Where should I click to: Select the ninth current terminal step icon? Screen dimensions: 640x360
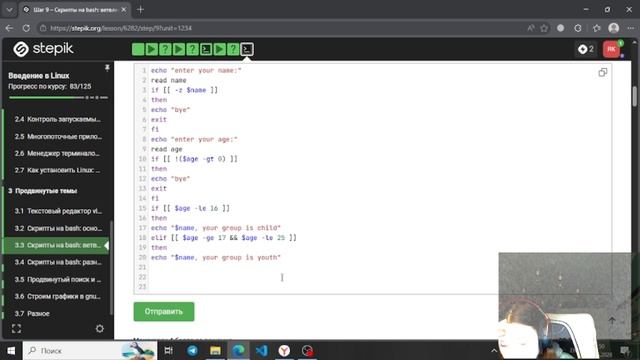(x=247, y=49)
